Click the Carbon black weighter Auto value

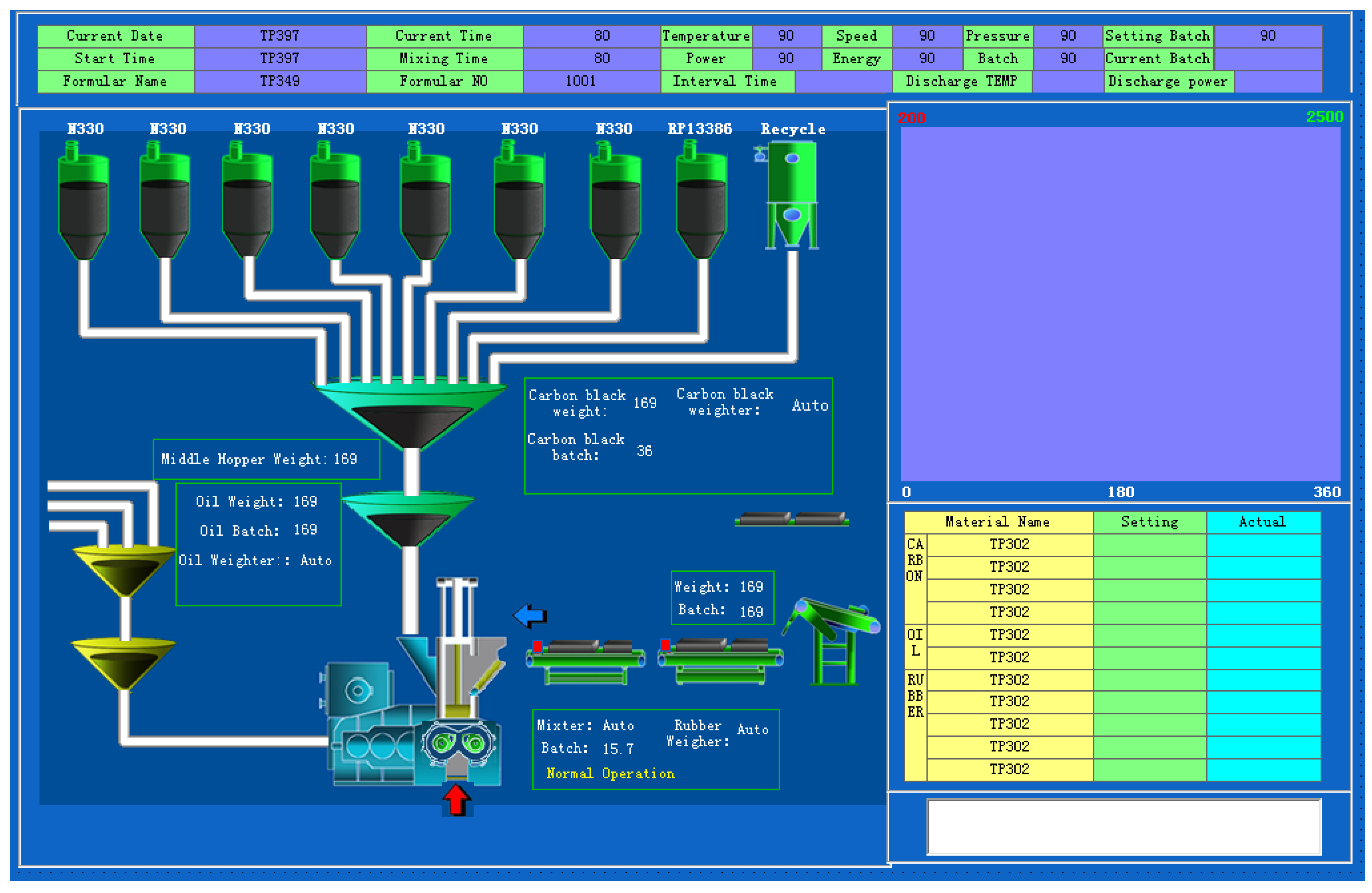click(809, 405)
